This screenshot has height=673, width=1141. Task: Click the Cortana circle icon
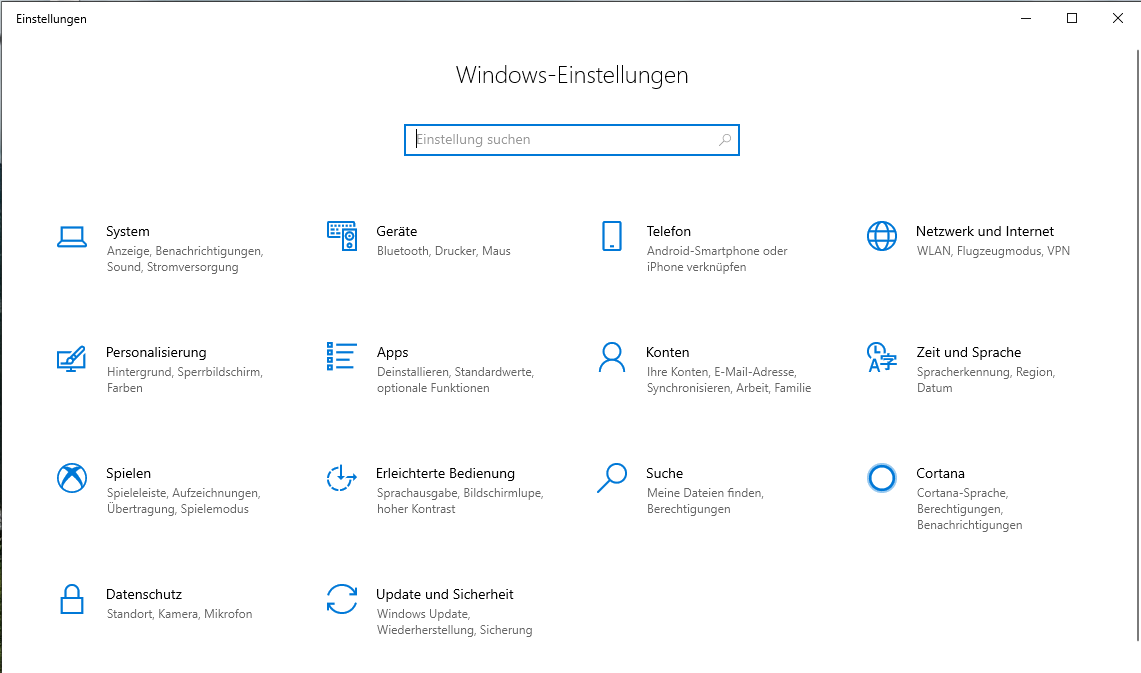pyautogui.click(x=882, y=478)
